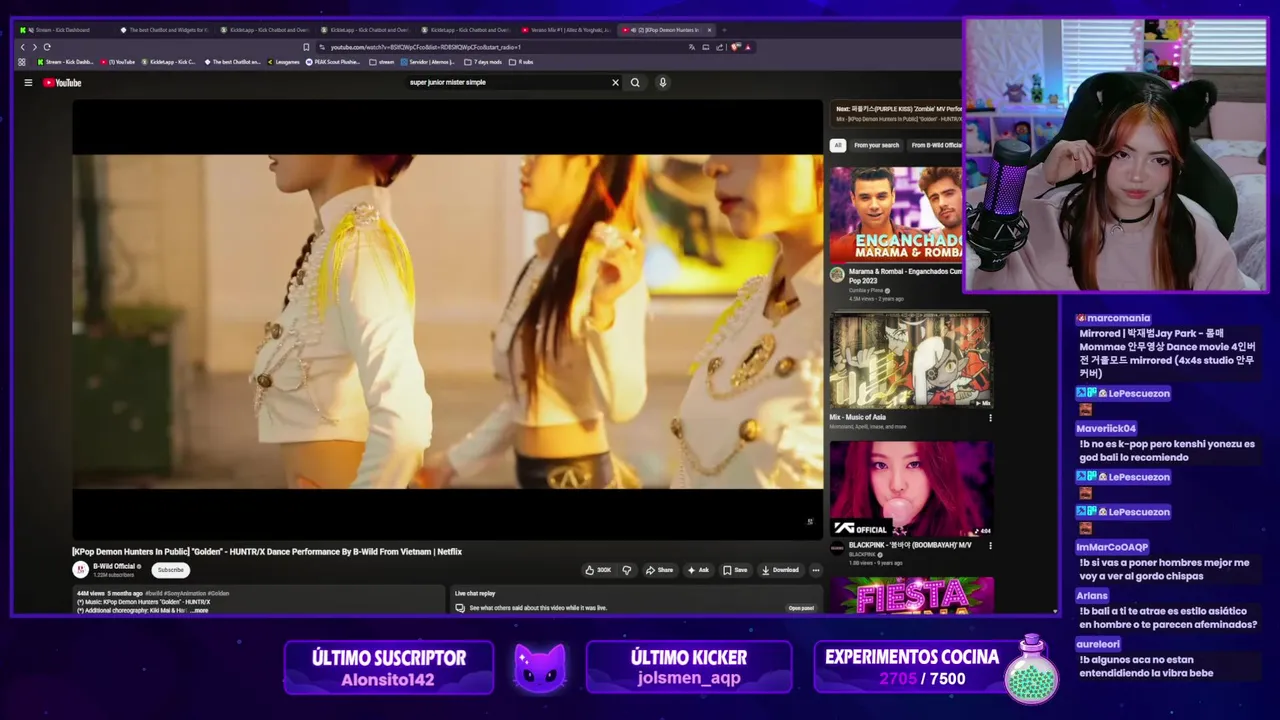Screen dimensions: 1280x720
Task: Open the FIESTA video thumbnail
Action: 911,595
